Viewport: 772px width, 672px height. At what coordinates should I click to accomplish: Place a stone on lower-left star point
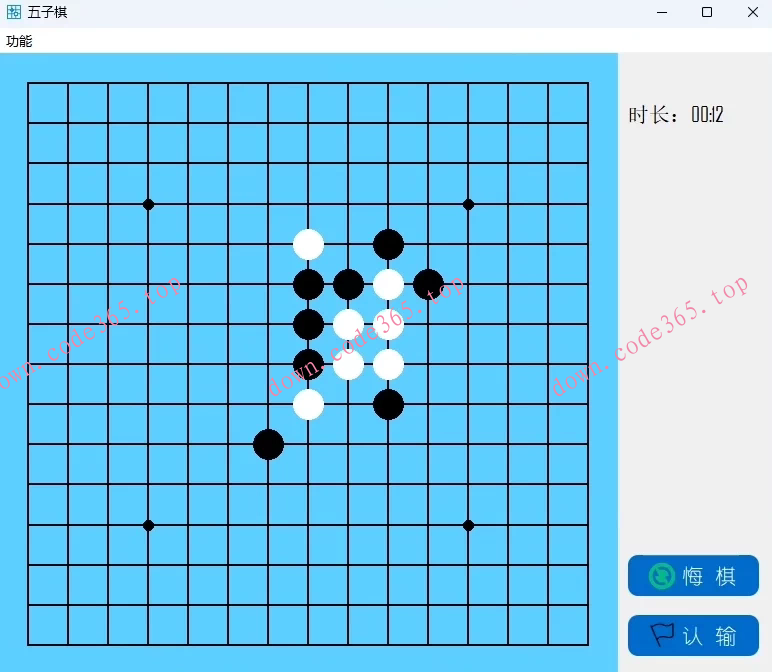point(148,525)
